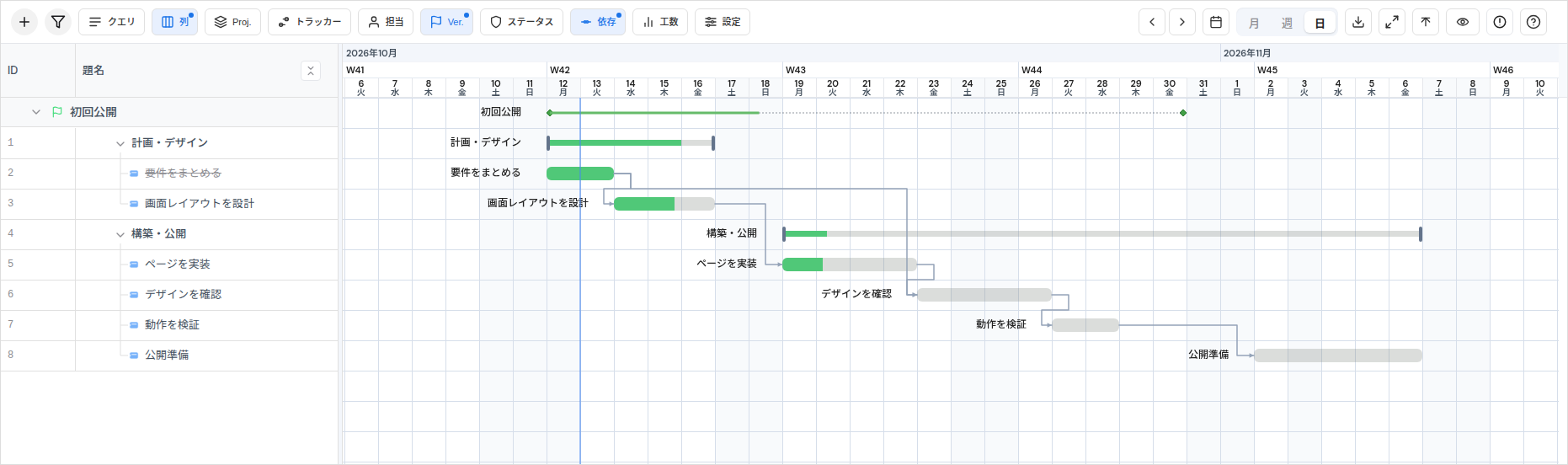
Task: Collapse all rows button beside 題名
Action: 311,71
